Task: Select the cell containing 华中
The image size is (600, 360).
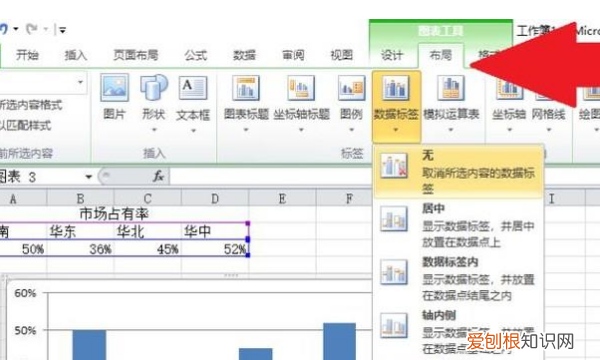Action: 215,231
